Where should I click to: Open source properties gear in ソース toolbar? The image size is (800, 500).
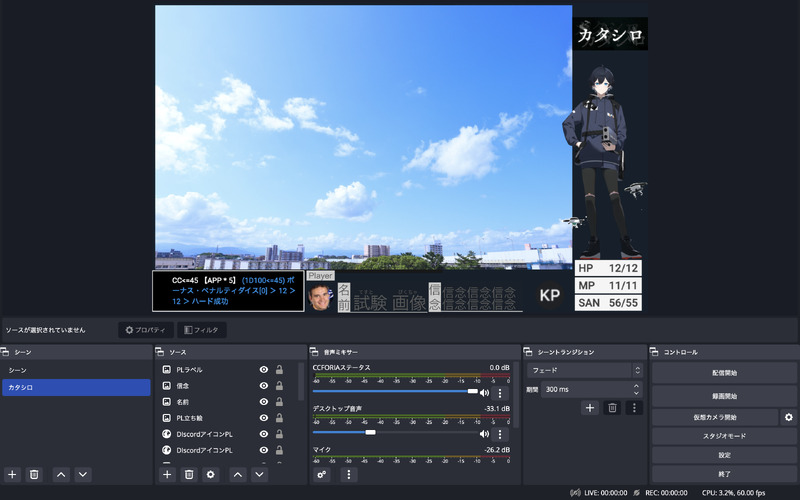[210, 474]
